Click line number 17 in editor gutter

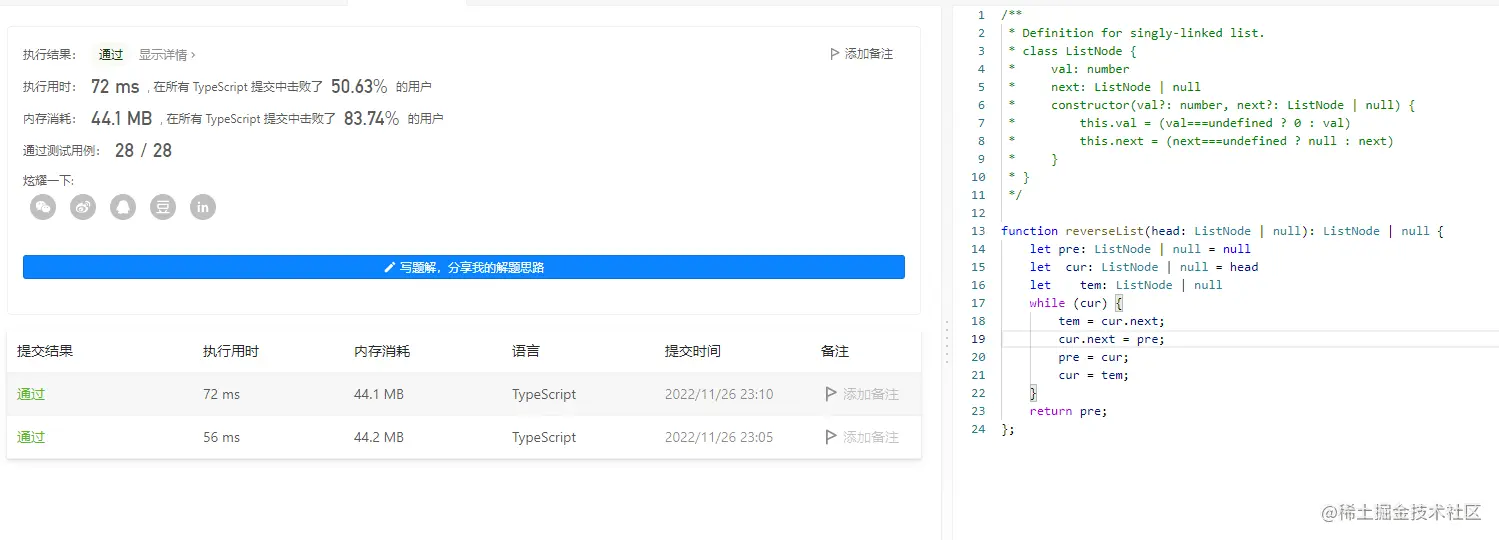point(978,303)
